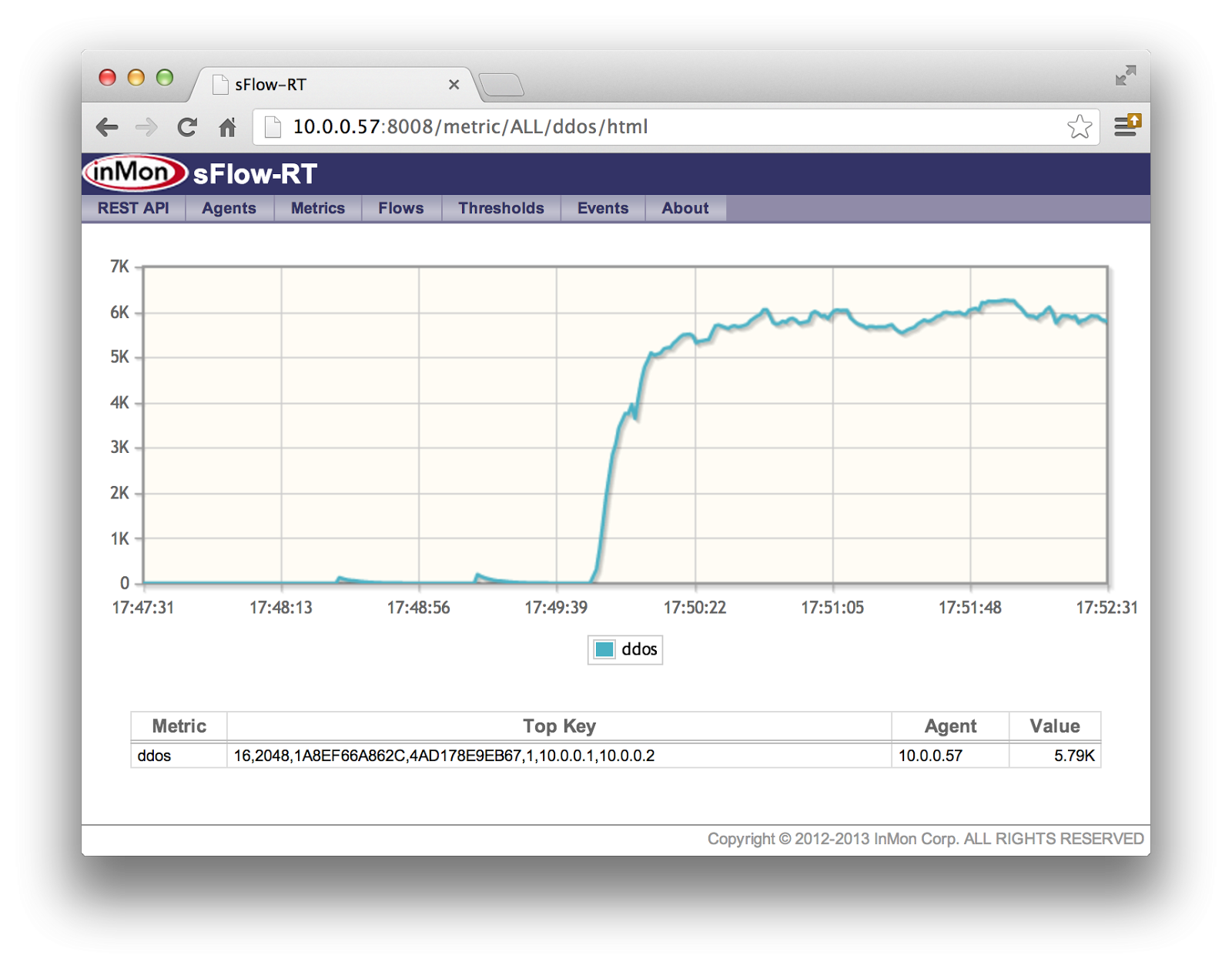Viewport: 1232px width, 969px height.
Task: Click the Value column header
Action: [1055, 726]
